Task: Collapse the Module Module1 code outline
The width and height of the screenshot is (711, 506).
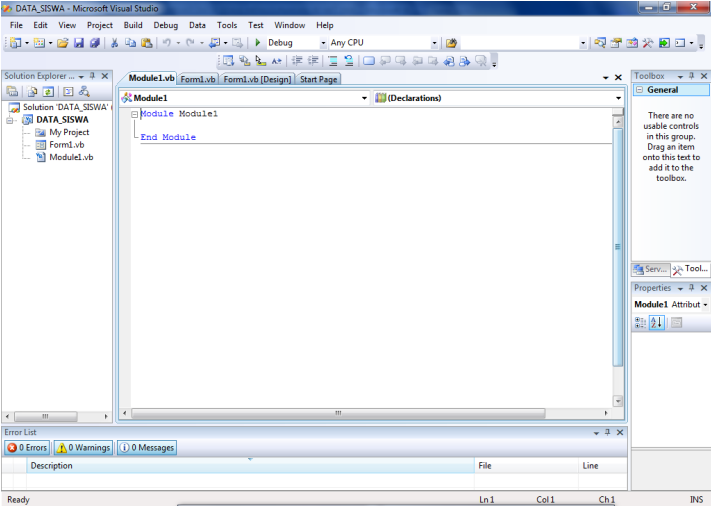Action: pos(135,114)
